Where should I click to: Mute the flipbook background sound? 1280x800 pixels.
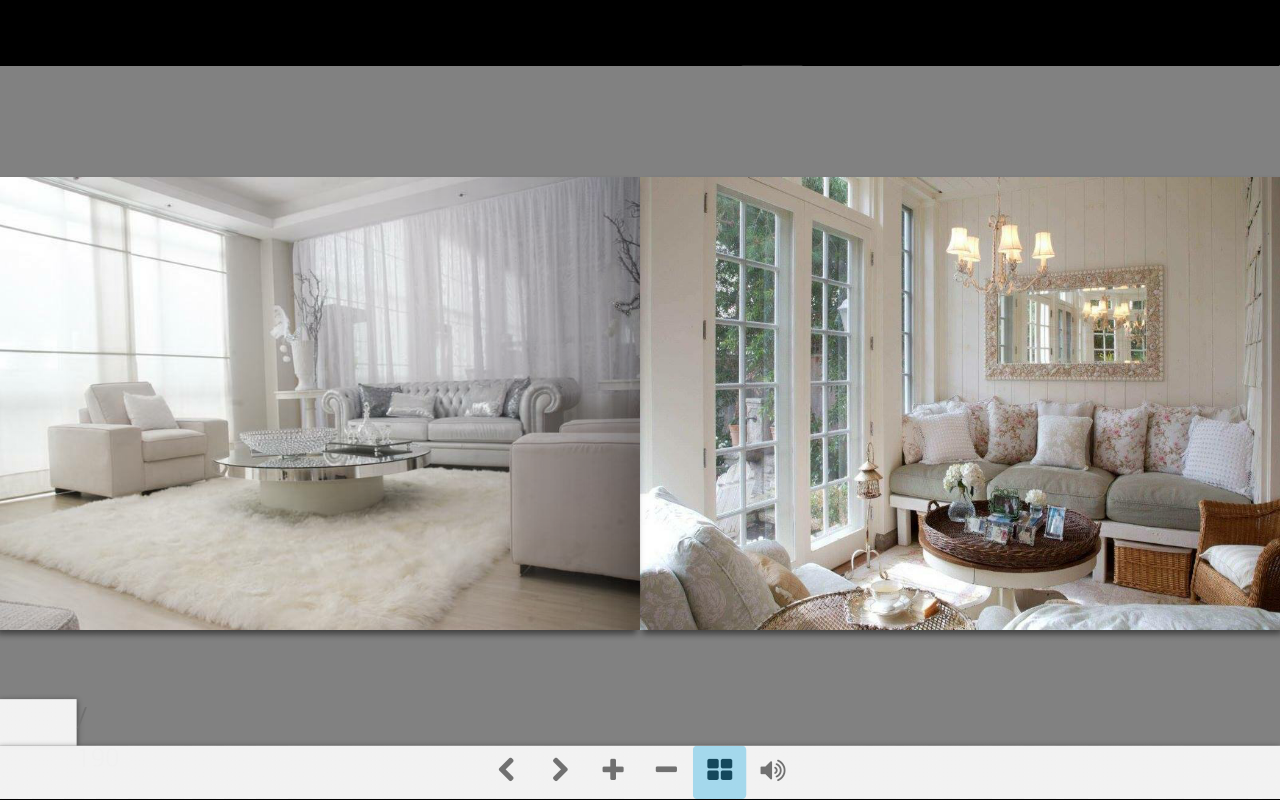pyautogui.click(x=772, y=770)
